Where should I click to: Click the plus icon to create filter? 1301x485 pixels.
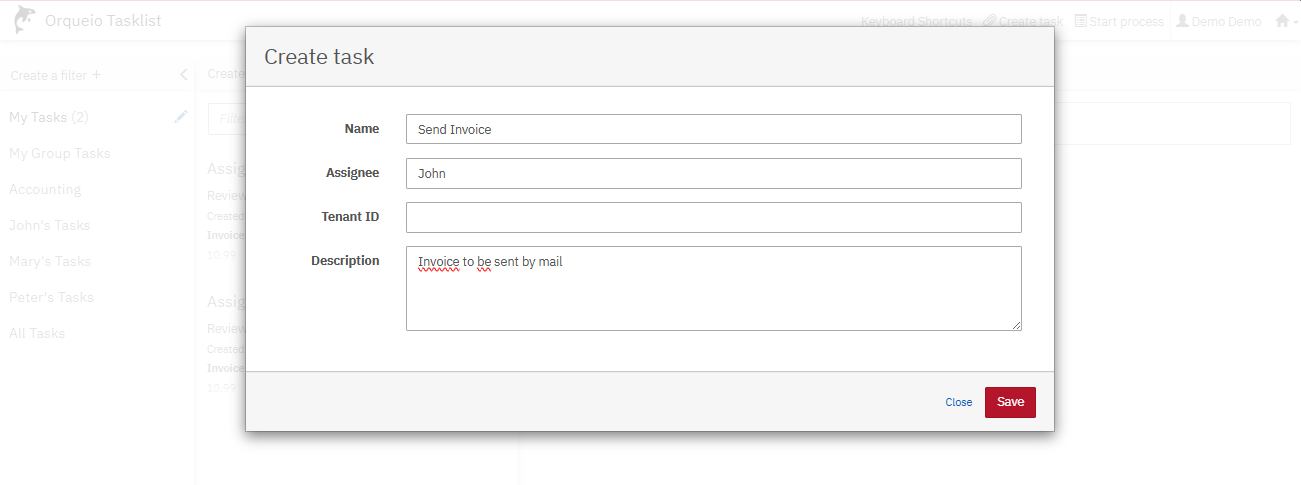96,75
